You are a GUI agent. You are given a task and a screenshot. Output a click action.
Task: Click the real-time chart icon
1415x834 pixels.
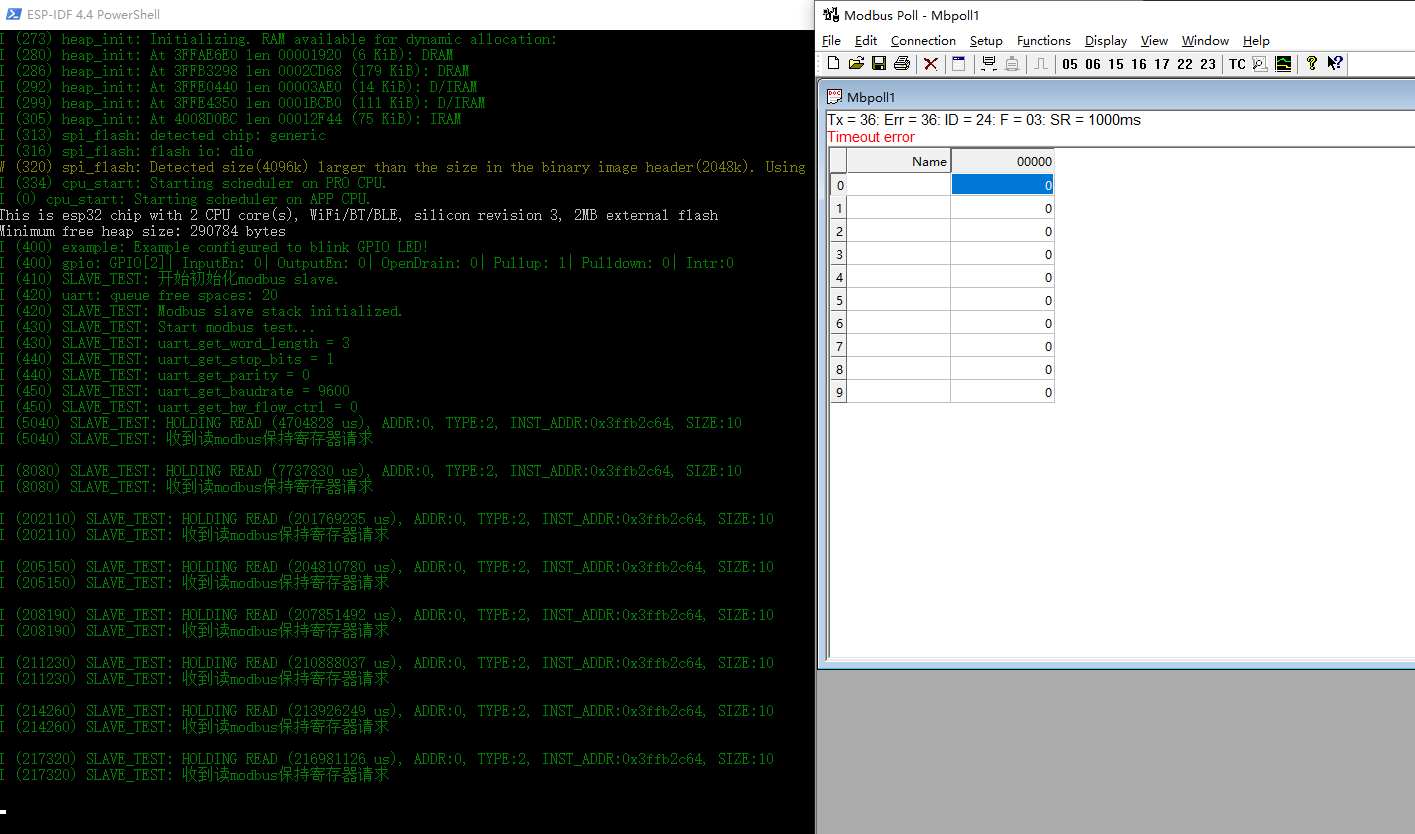pos(1283,64)
